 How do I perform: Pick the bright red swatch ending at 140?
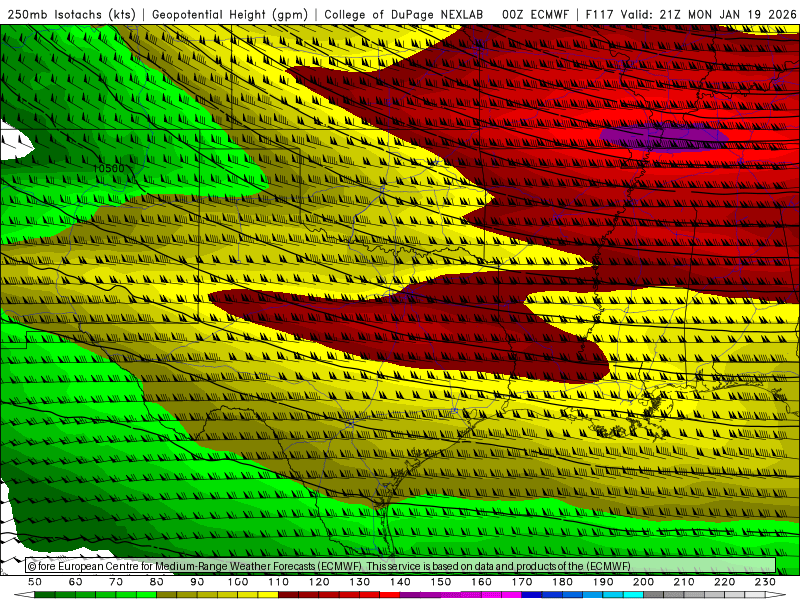390,595
